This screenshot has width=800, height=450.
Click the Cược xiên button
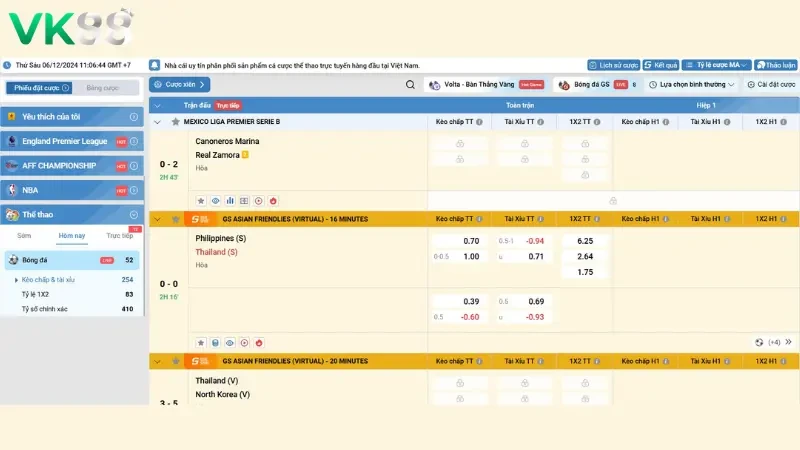point(180,85)
